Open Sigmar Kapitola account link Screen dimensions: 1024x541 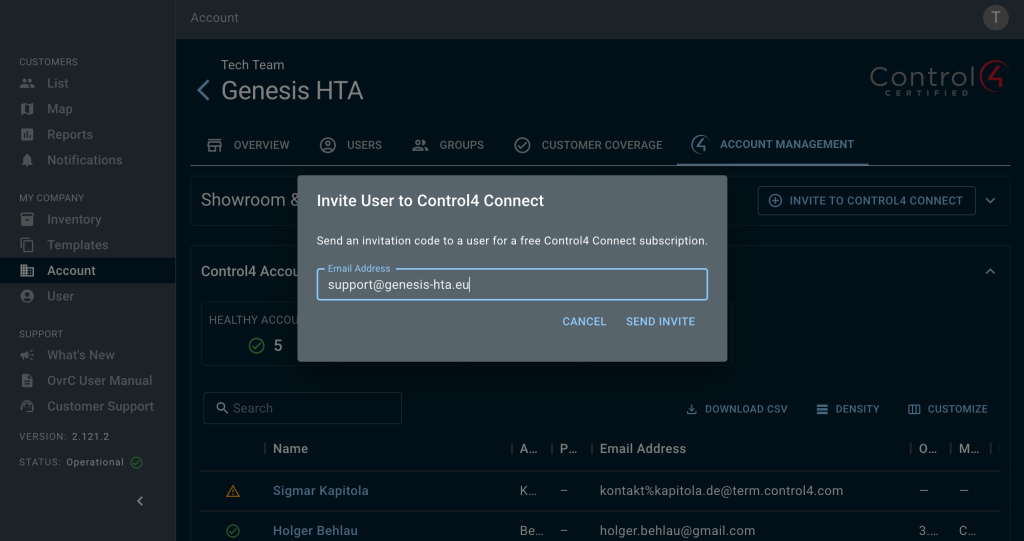321,491
